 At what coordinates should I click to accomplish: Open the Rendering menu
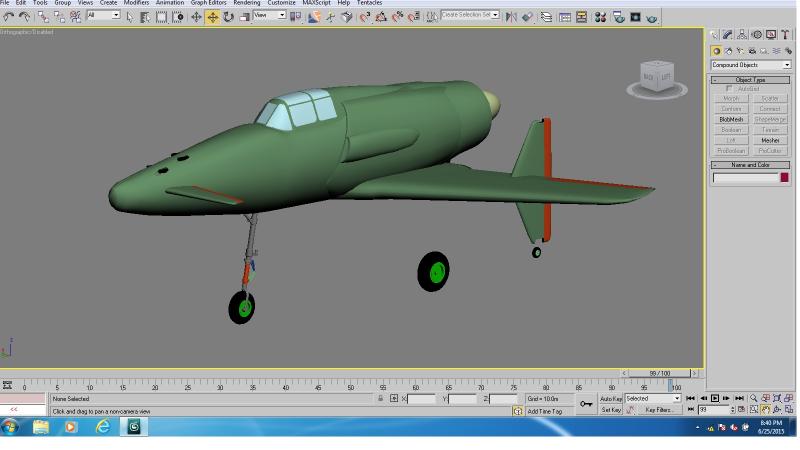tap(247, 3)
